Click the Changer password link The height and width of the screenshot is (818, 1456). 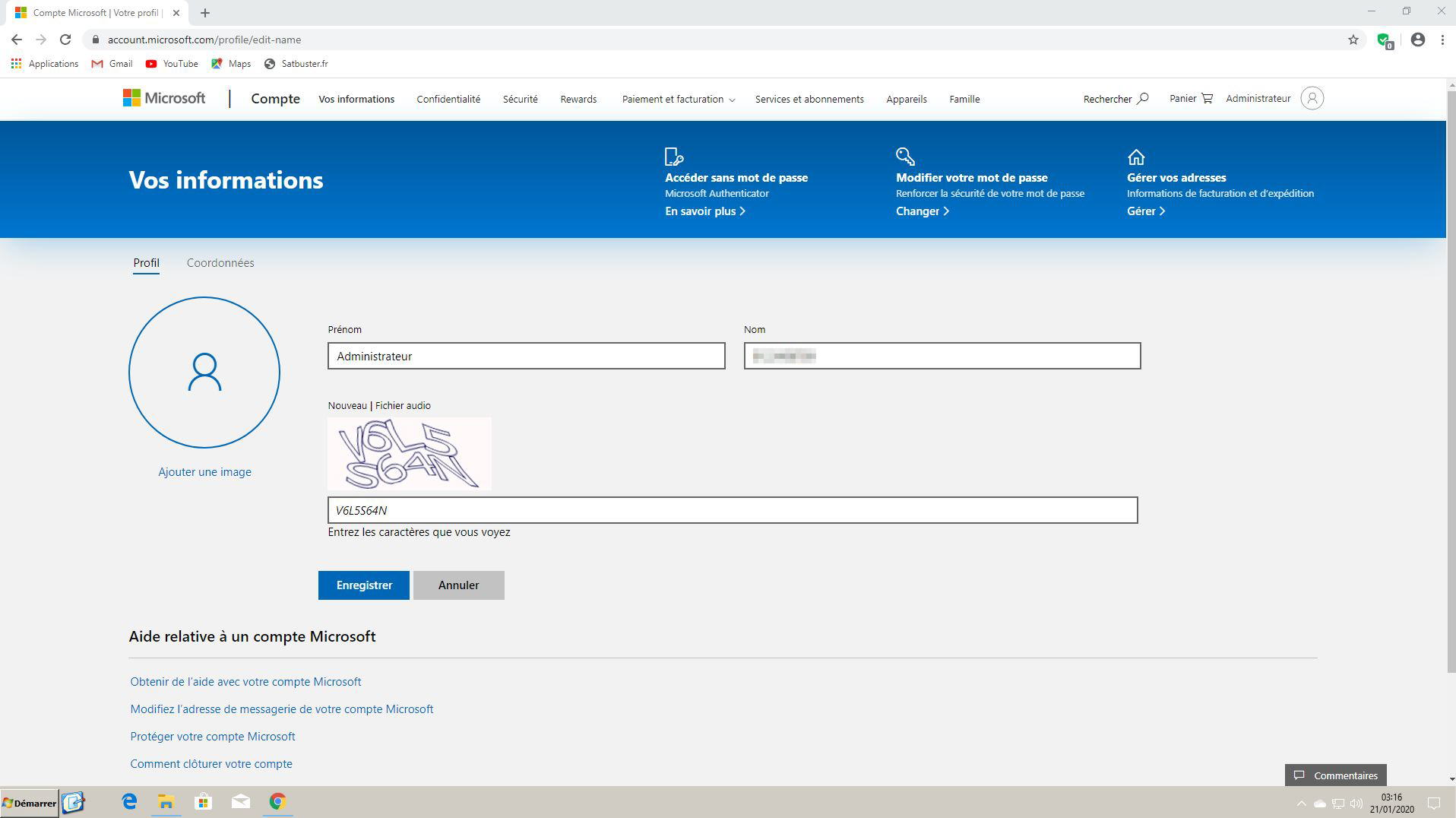(x=923, y=211)
